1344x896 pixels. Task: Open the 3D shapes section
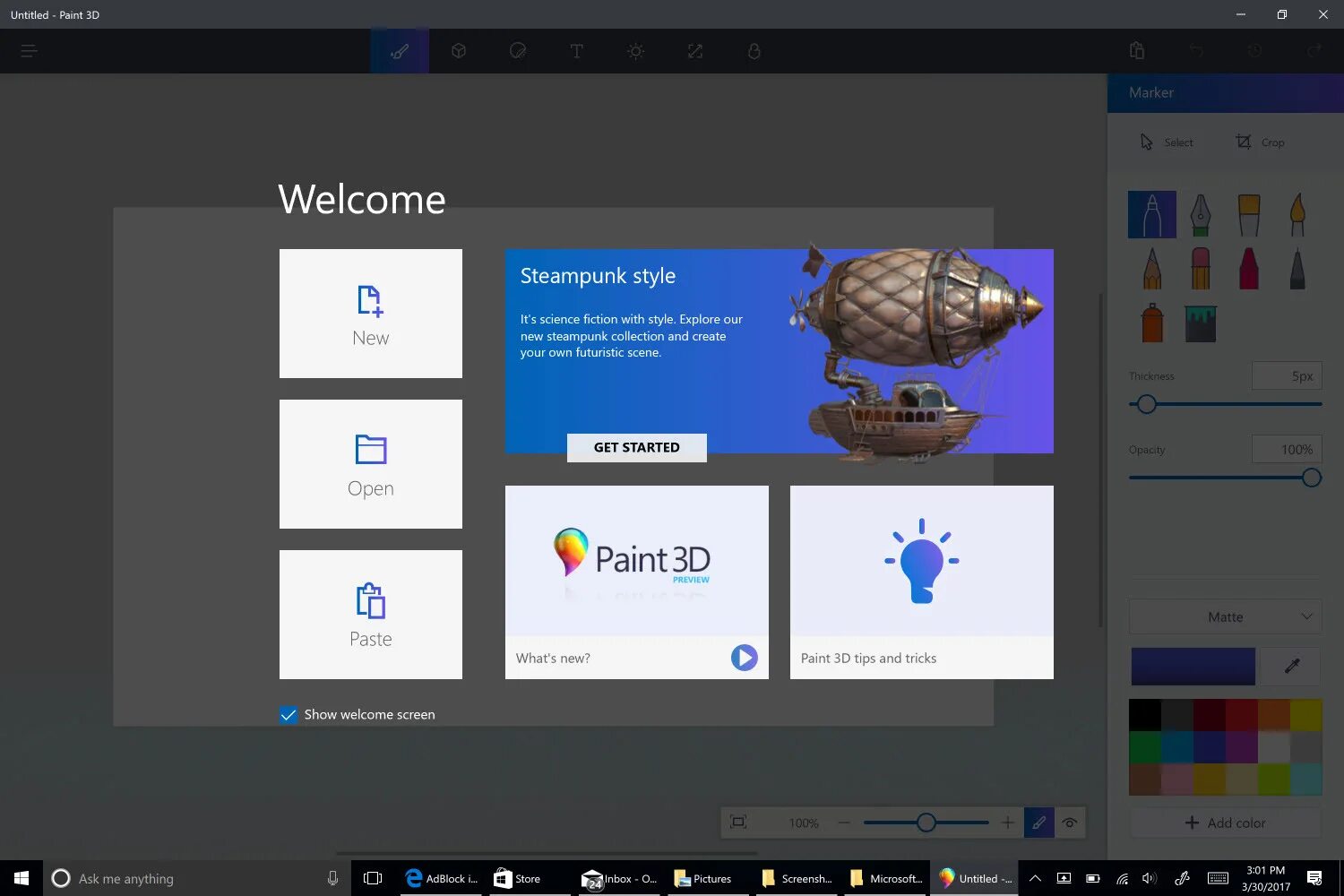click(459, 50)
